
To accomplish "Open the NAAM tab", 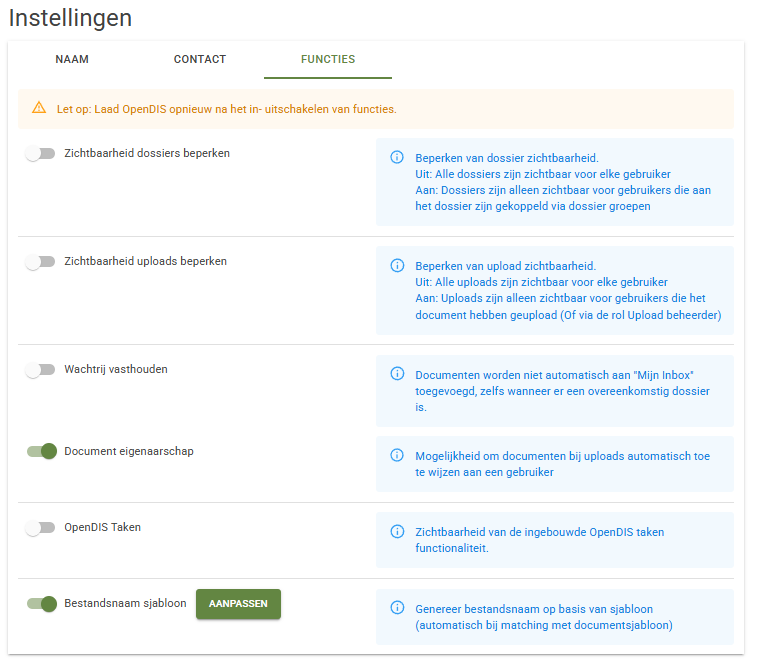I will [x=72, y=59].
